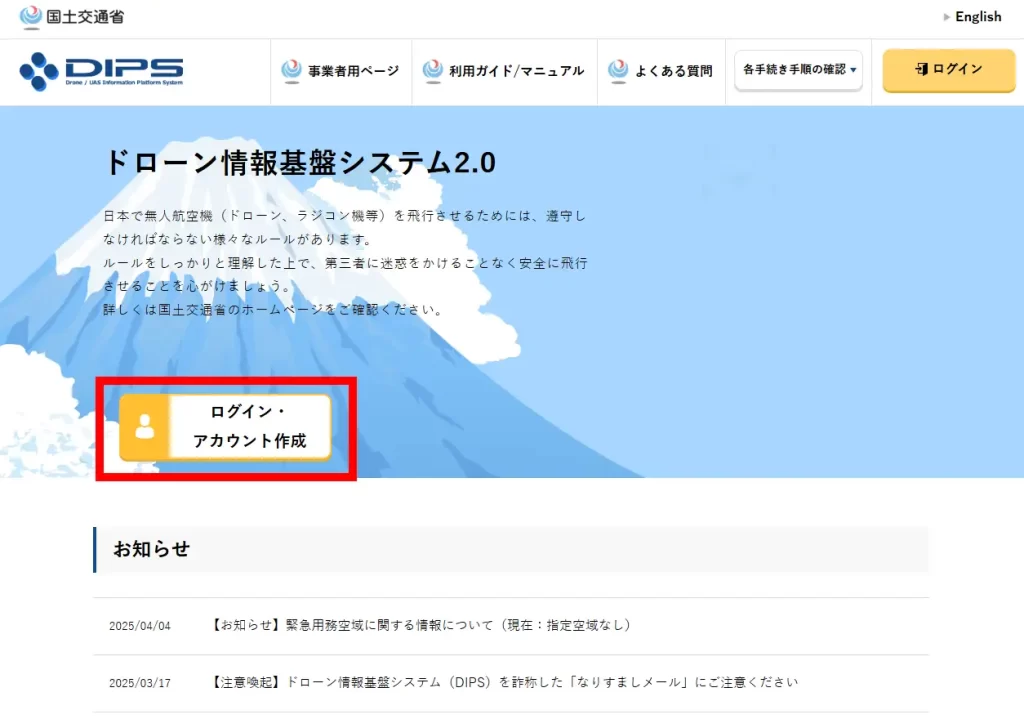Click the small triangle beside English
Screen dimensions: 1024x719
[x=947, y=17]
